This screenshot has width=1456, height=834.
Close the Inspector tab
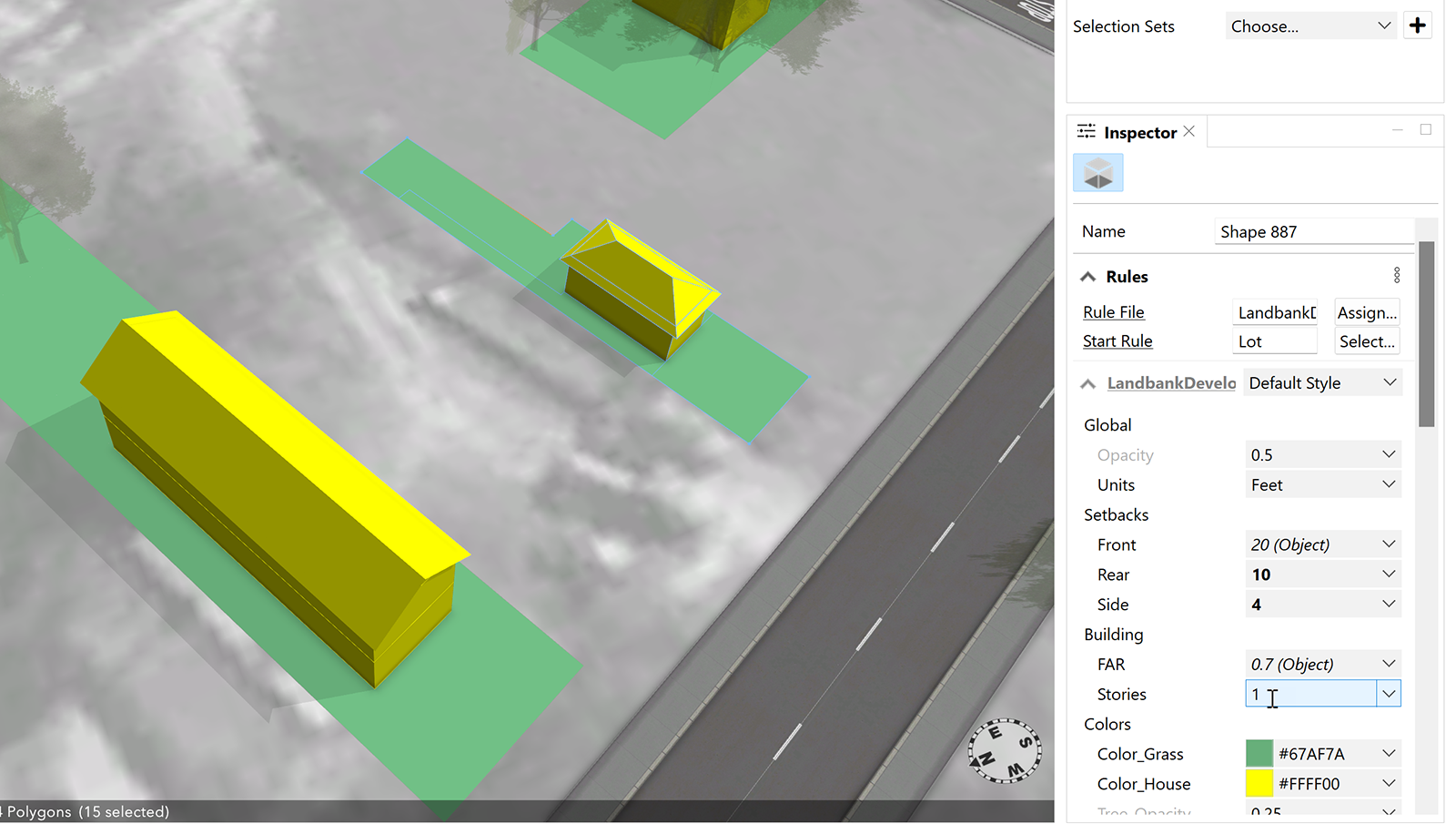(x=1189, y=132)
